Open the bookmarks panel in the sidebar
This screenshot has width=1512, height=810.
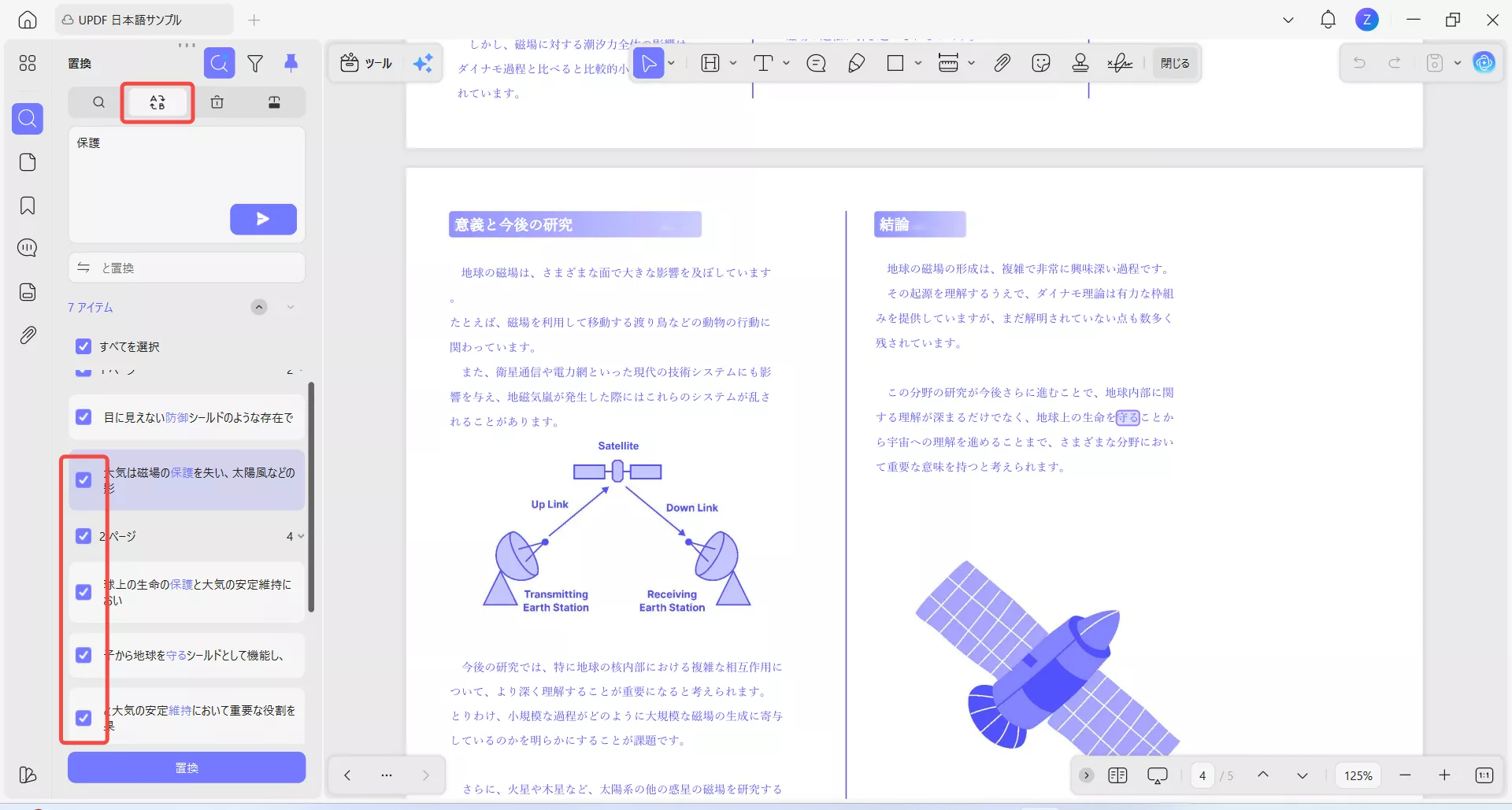tap(28, 205)
